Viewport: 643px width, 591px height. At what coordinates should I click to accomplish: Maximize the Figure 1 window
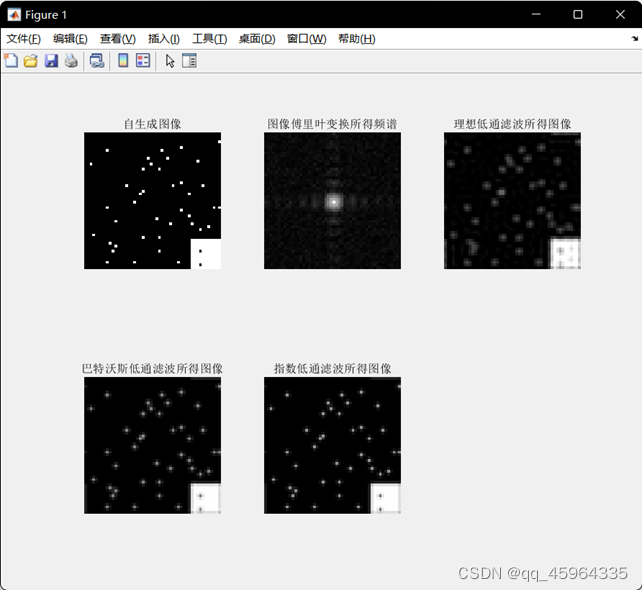coord(578,15)
